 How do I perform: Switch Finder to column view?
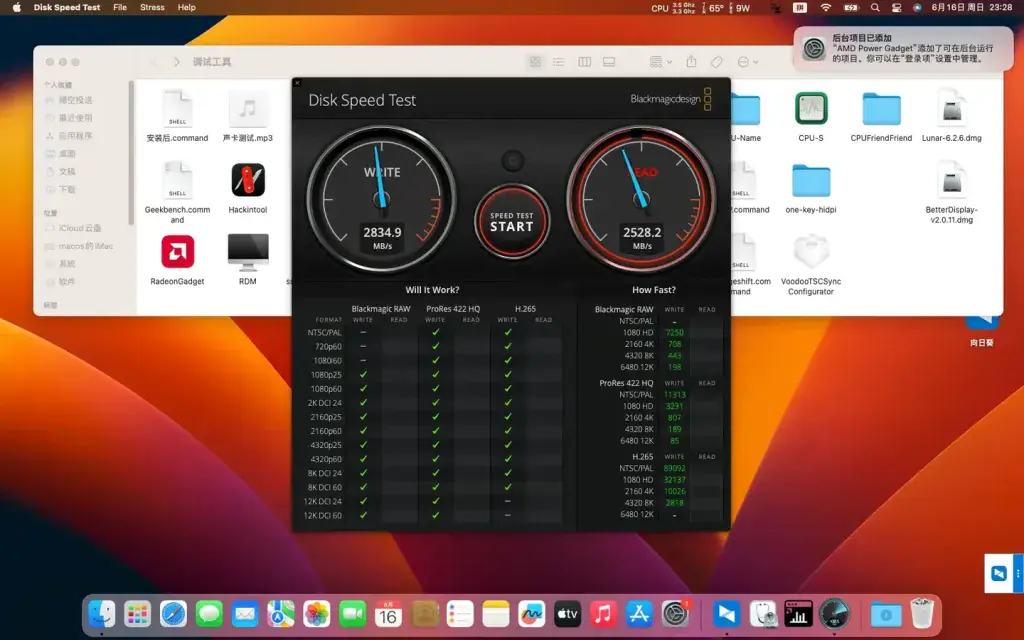point(584,61)
